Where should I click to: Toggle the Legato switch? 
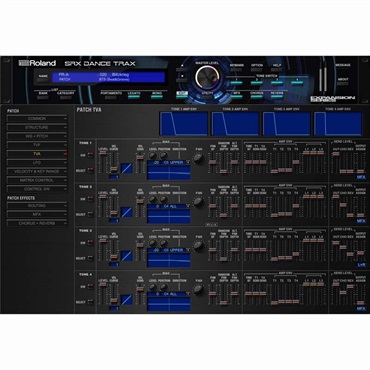134,97
